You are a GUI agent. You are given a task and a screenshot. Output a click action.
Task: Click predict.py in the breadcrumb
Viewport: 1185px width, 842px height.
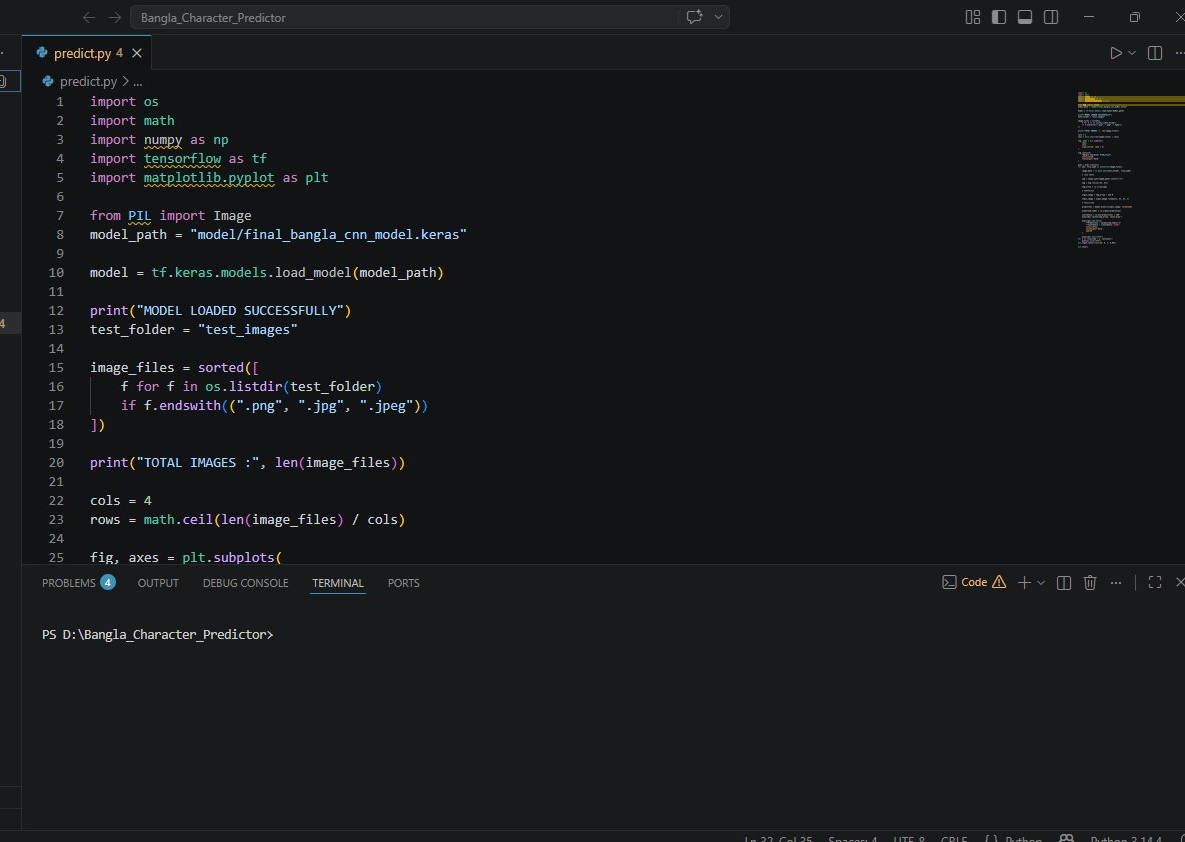pos(88,82)
